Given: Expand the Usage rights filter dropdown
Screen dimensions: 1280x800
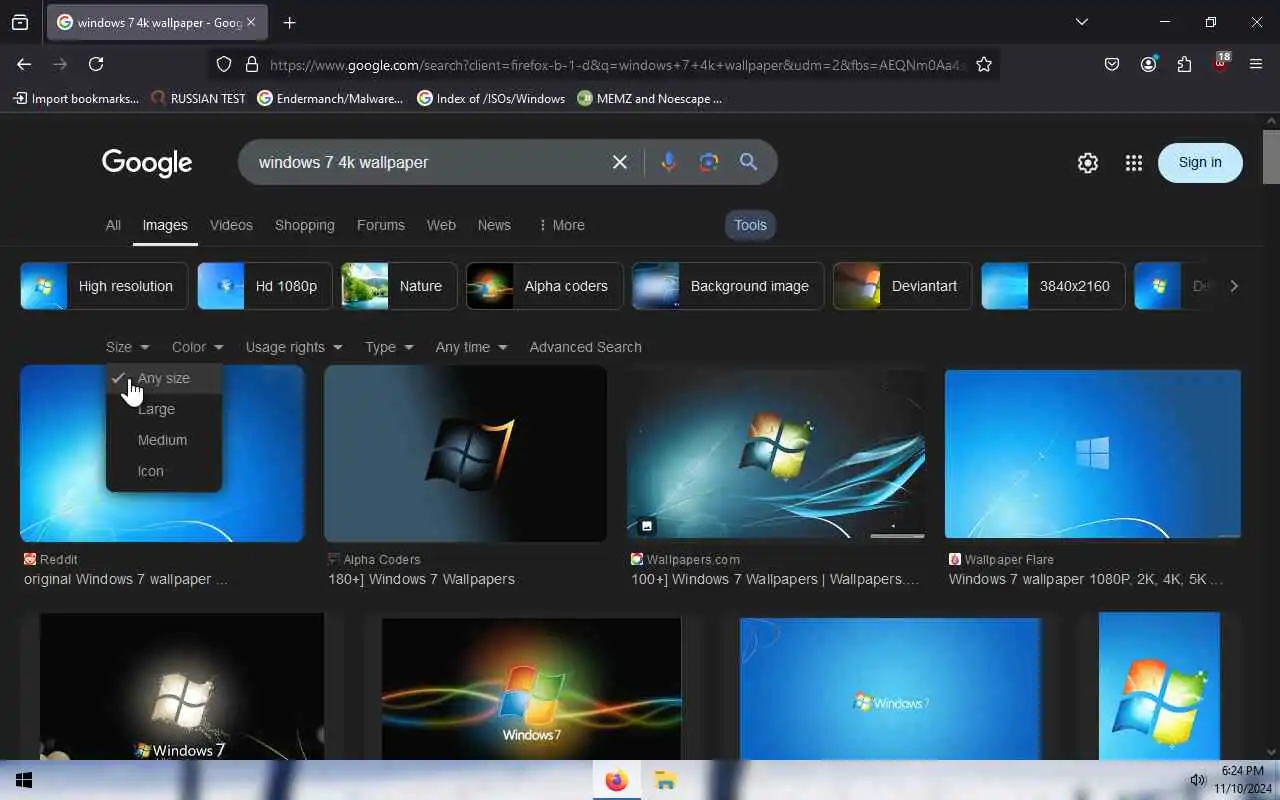Looking at the screenshot, I should click(294, 347).
